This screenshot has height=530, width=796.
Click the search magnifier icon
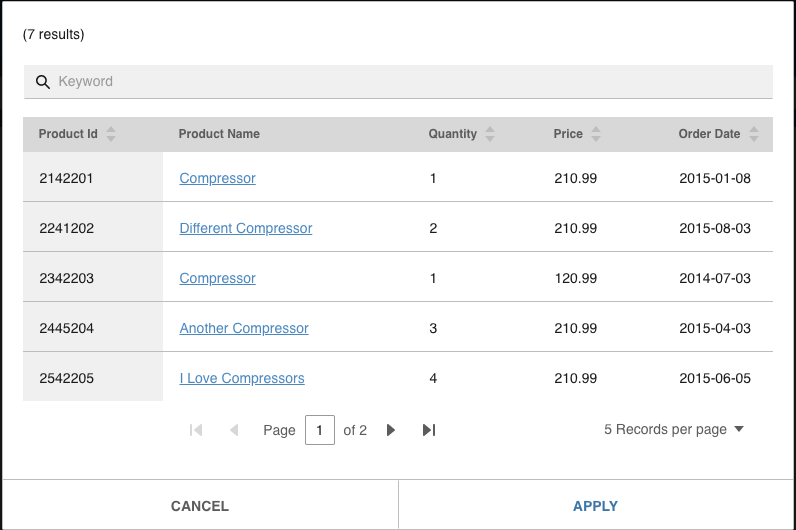[43, 82]
